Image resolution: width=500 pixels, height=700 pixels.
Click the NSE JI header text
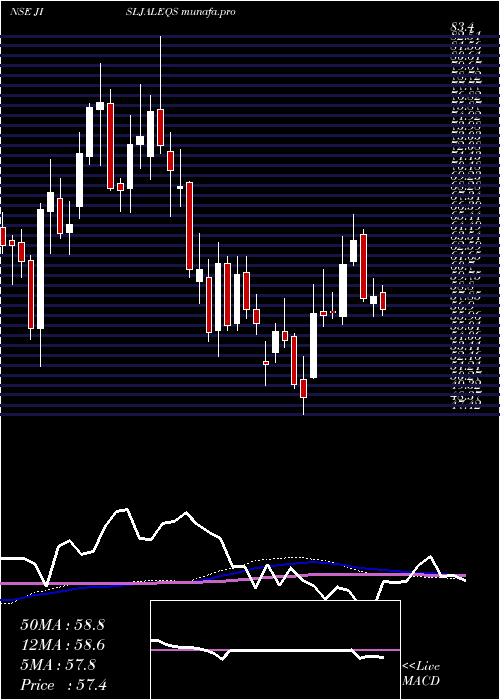point(26,12)
